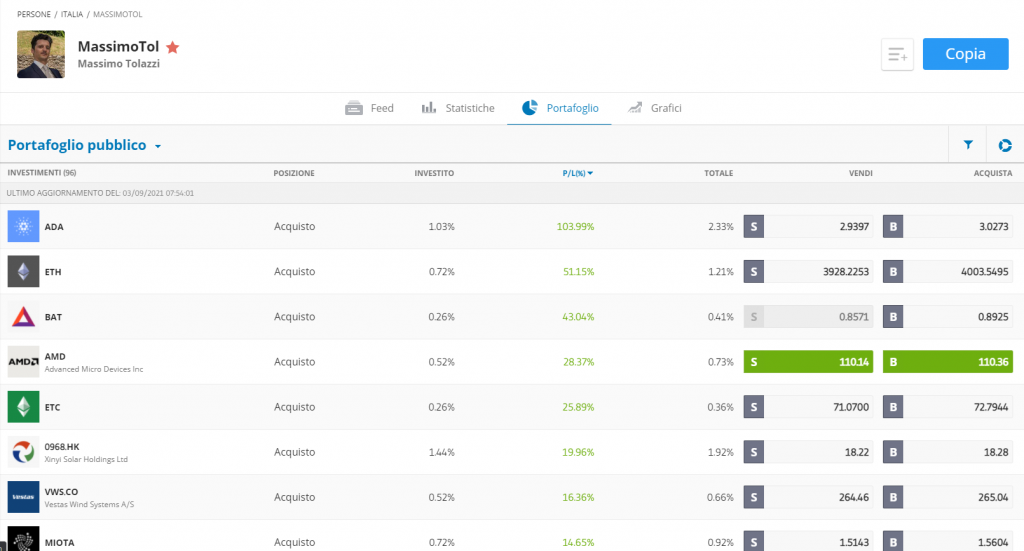Sell VWS.CO at 264.46
Viewport: 1024px width, 551px height.
[808, 497]
